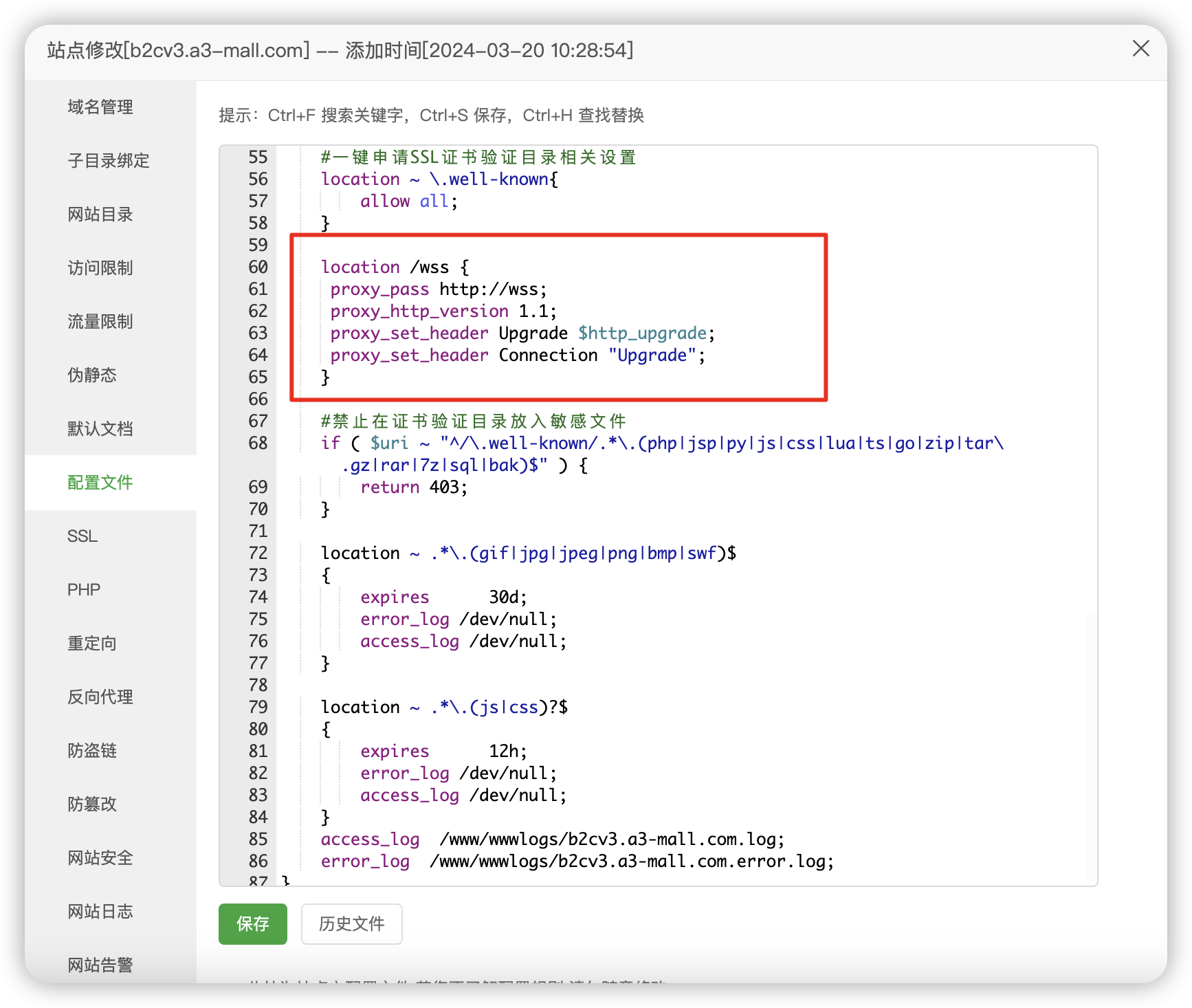
Task: Click the '$http_upgrade' variable text
Action: [642, 333]
